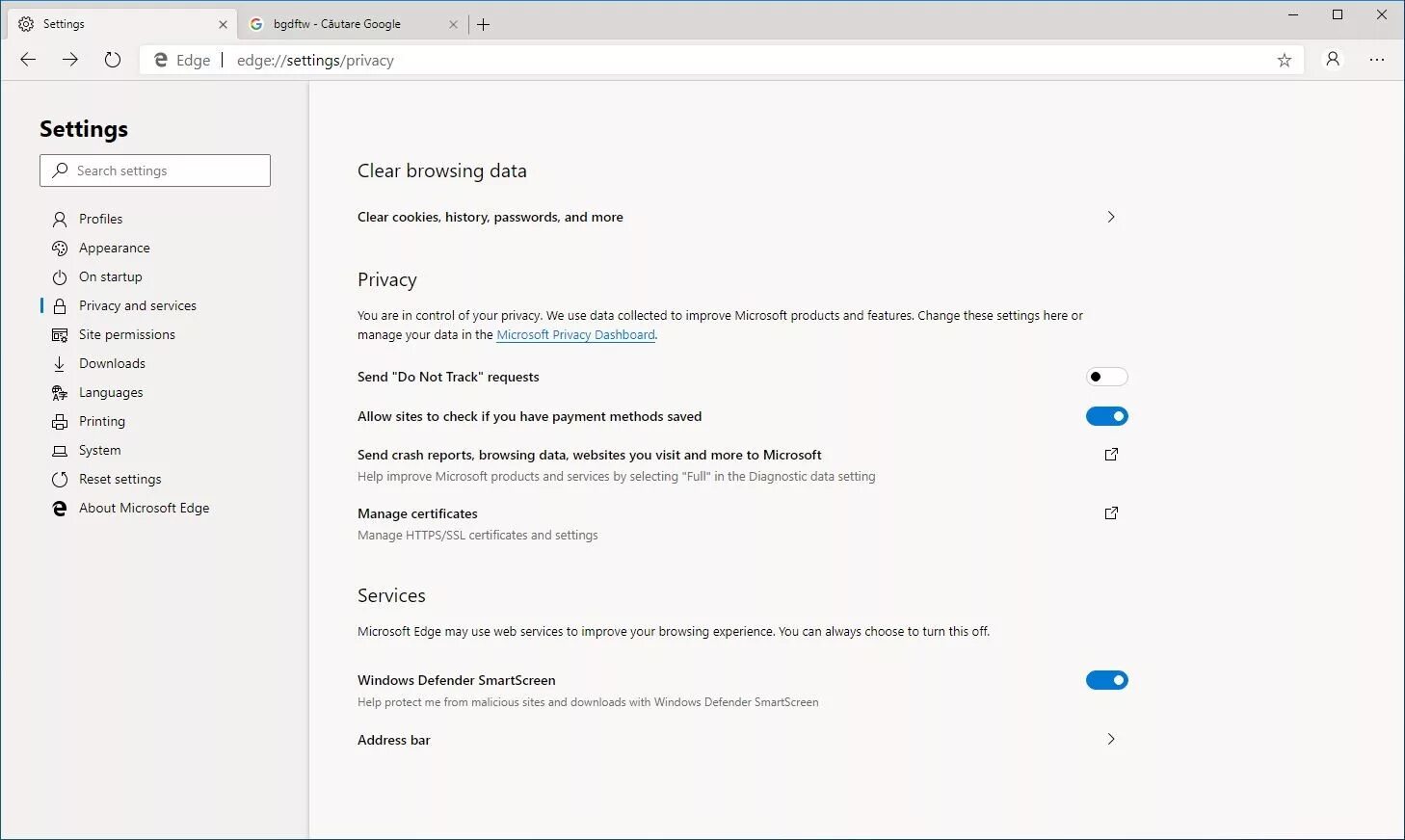Close the Settings tab
1405x840 pixels.
(x=223, y=24)
